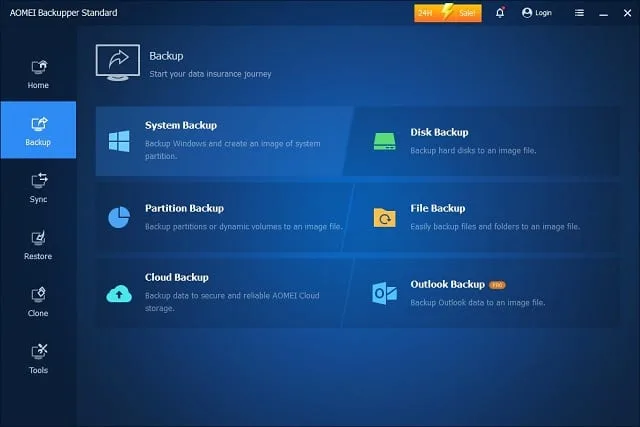This screenshot has width=640, height=427.
Task: Click the green Disk Backup drive icon
Action: pos(384,141)
